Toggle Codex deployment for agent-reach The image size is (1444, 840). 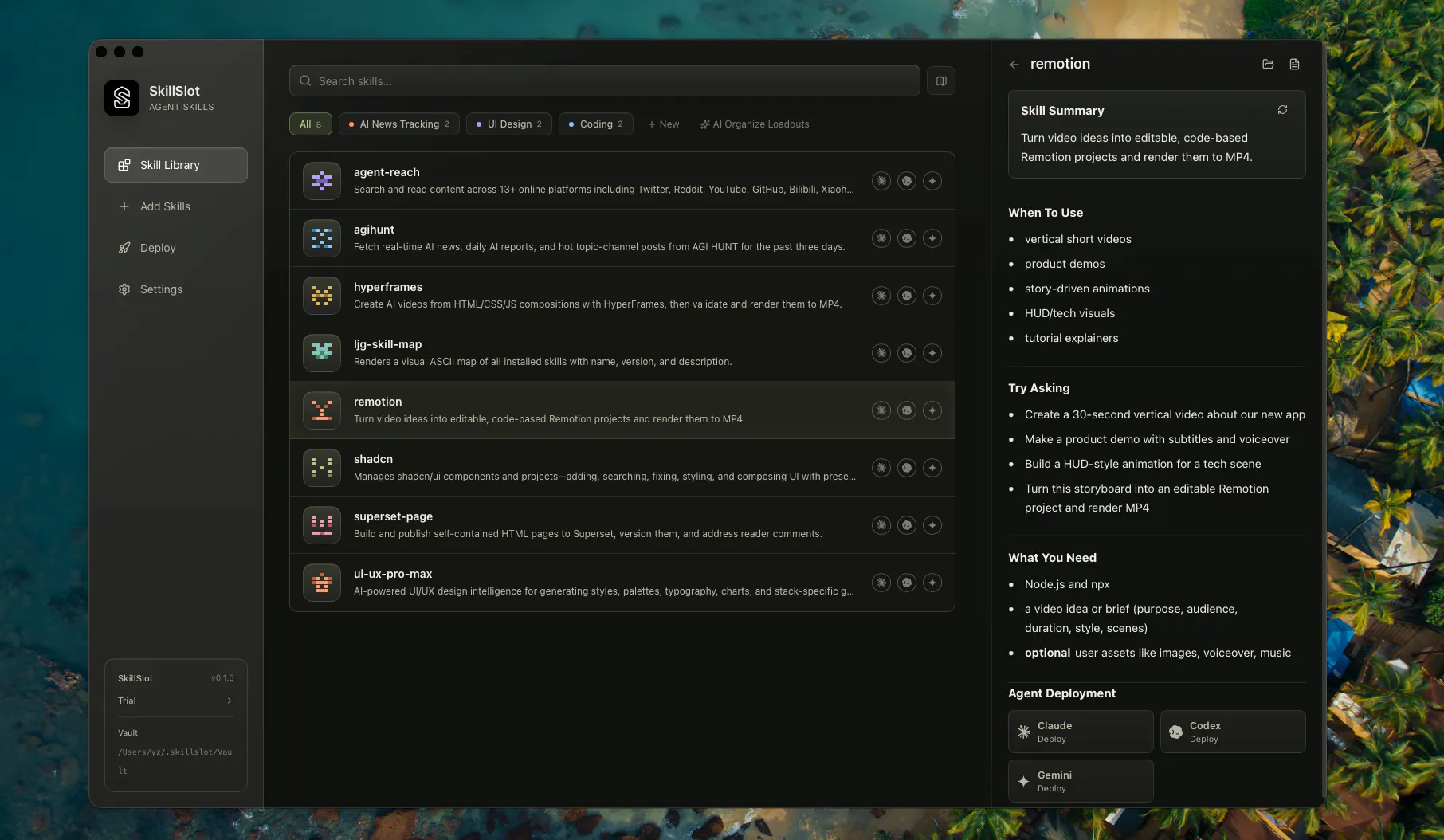(x=907, y=181)
